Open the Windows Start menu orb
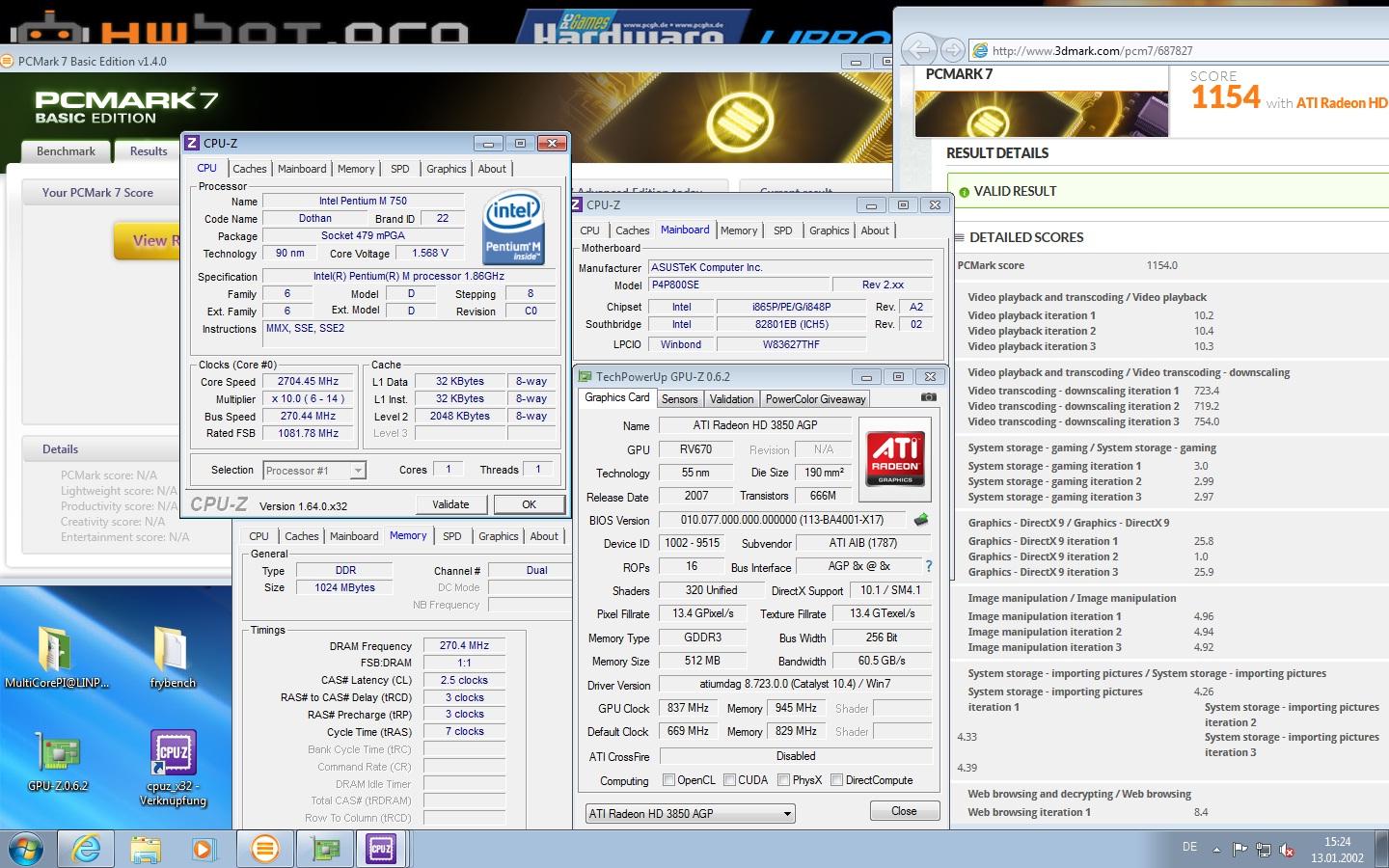The width and height of the screenshot is (1389, 868). [25, 850]
